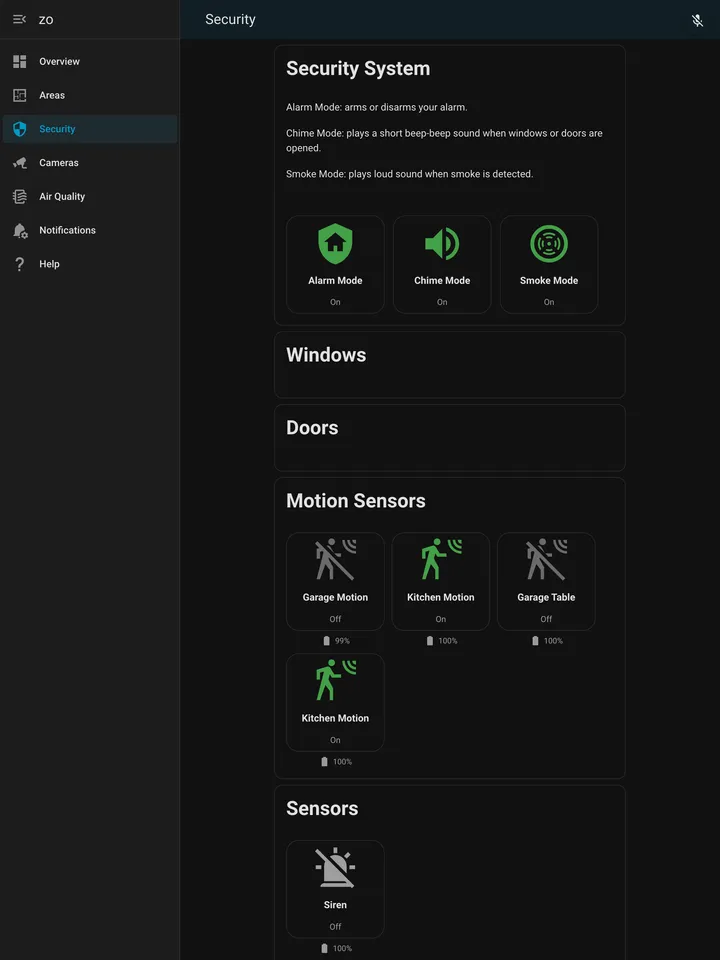Click the muted microphone icon in header
The height and width of the screenshot is (960, 720).
click(x=697, y=20)
